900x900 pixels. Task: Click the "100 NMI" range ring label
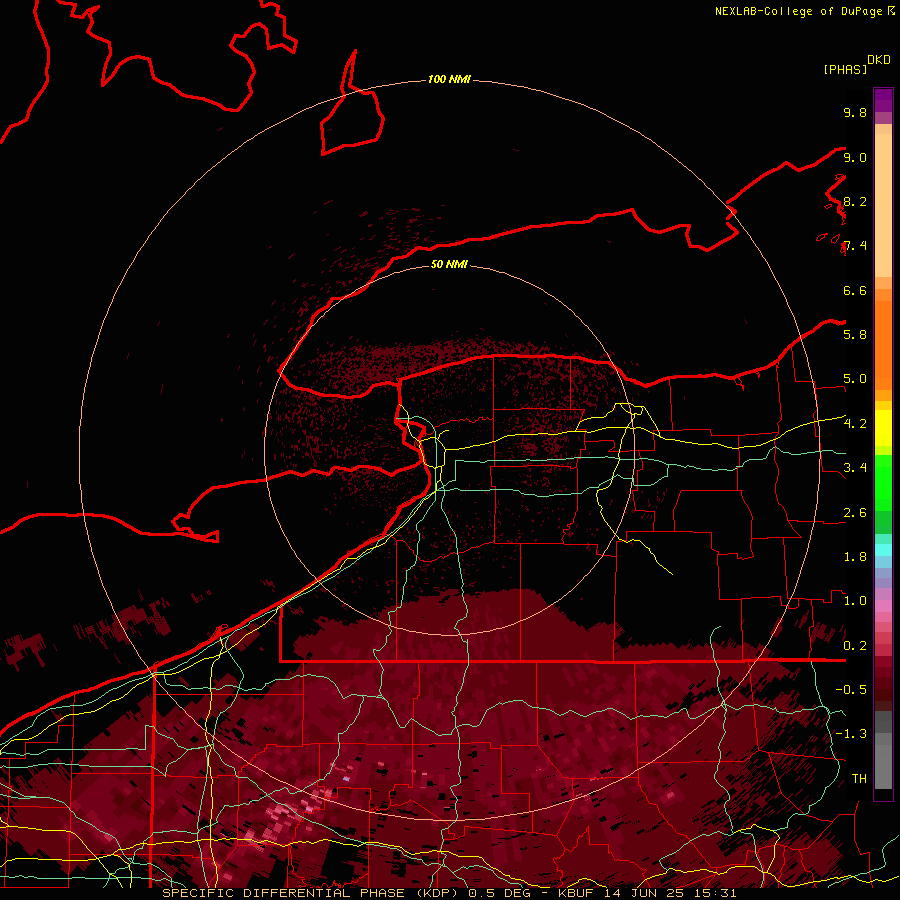coord(449,79)
